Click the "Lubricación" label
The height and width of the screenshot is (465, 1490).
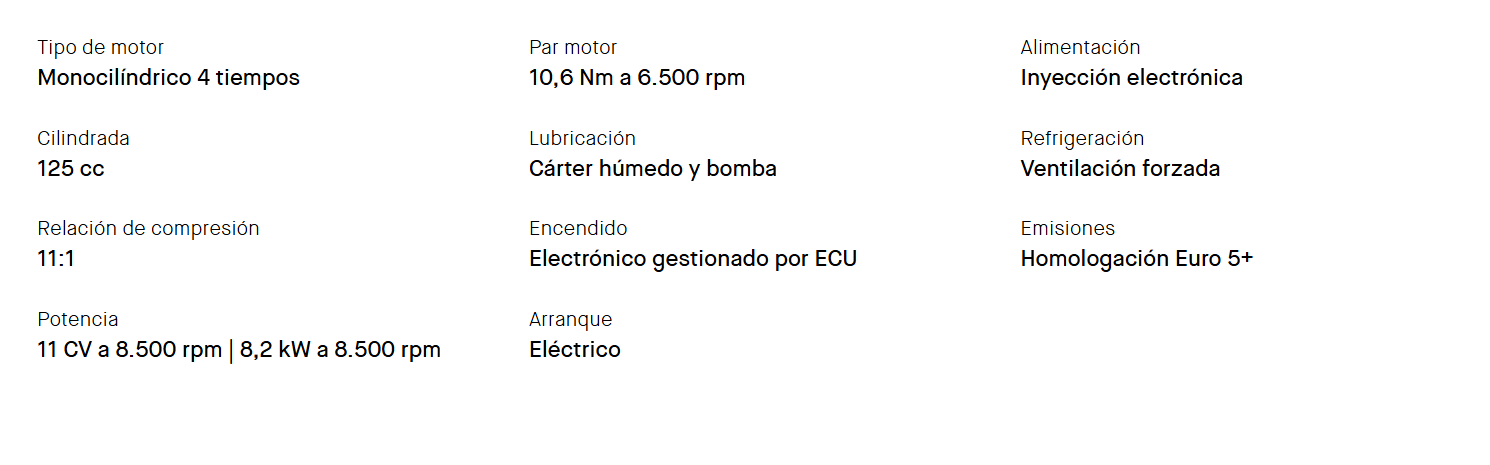pos(582,138)
